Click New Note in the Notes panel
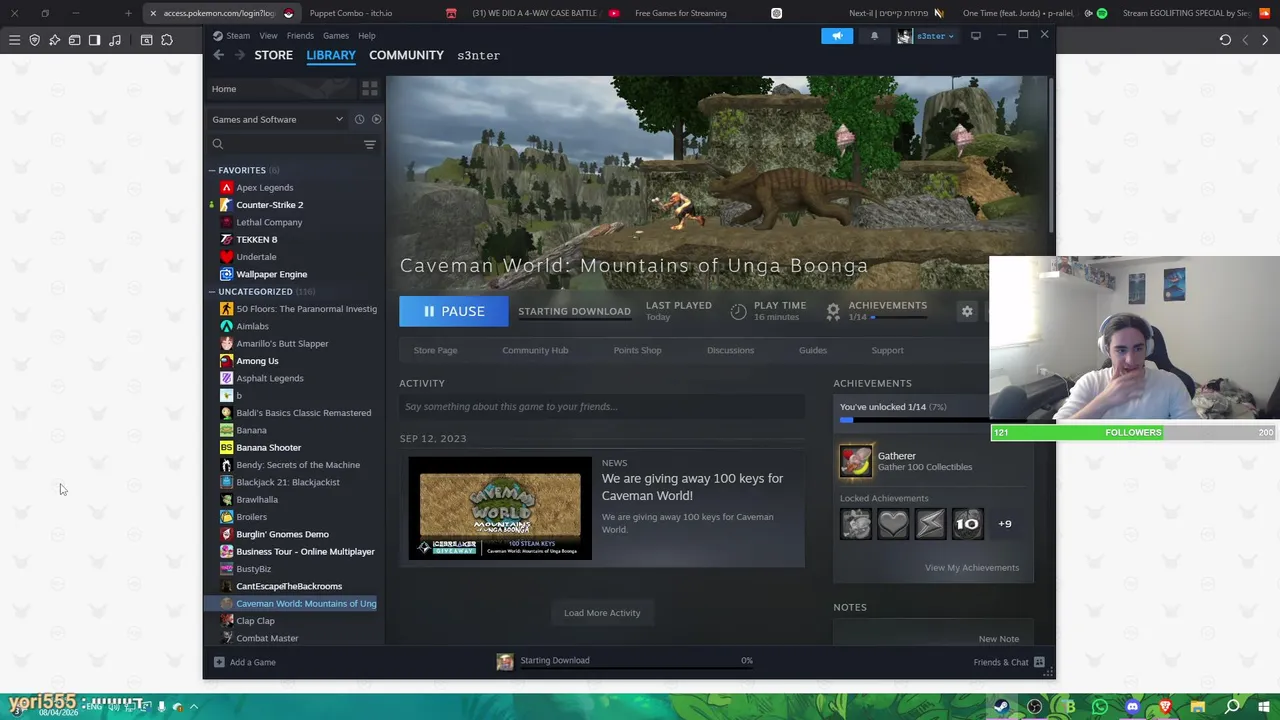 click(x=998, y=639)
